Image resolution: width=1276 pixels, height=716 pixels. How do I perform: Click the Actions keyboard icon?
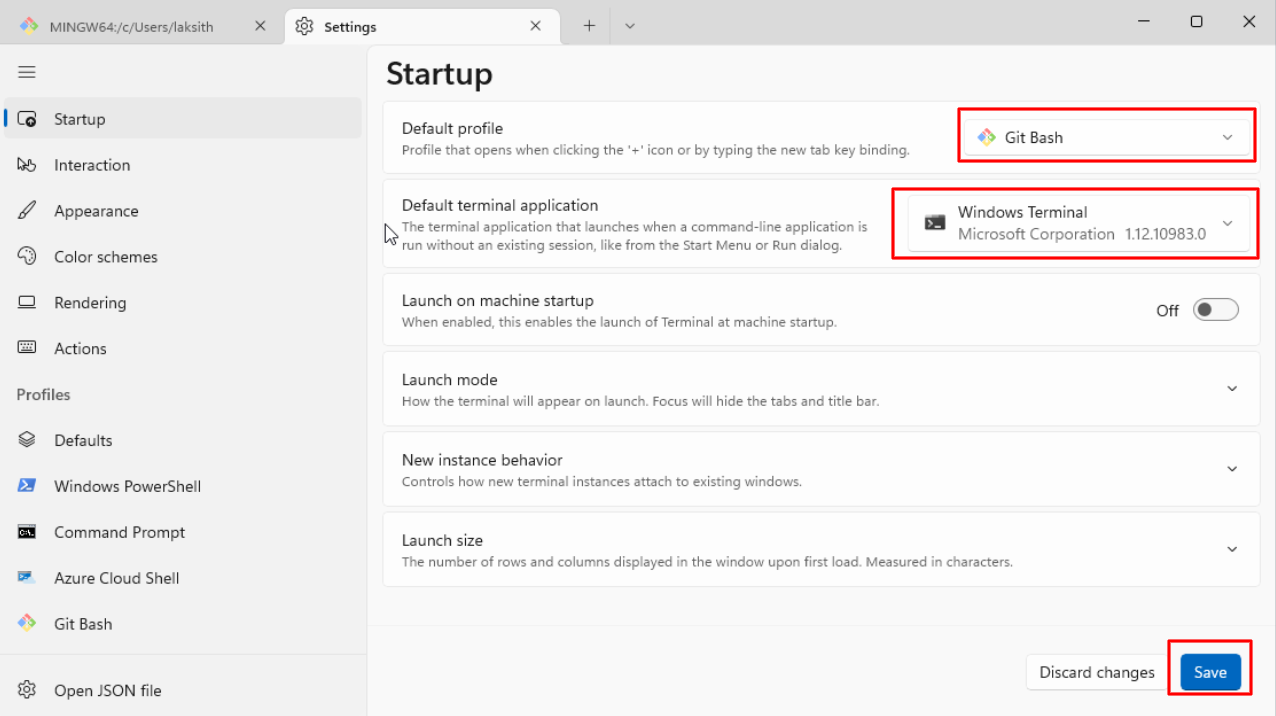coord(27,349)
